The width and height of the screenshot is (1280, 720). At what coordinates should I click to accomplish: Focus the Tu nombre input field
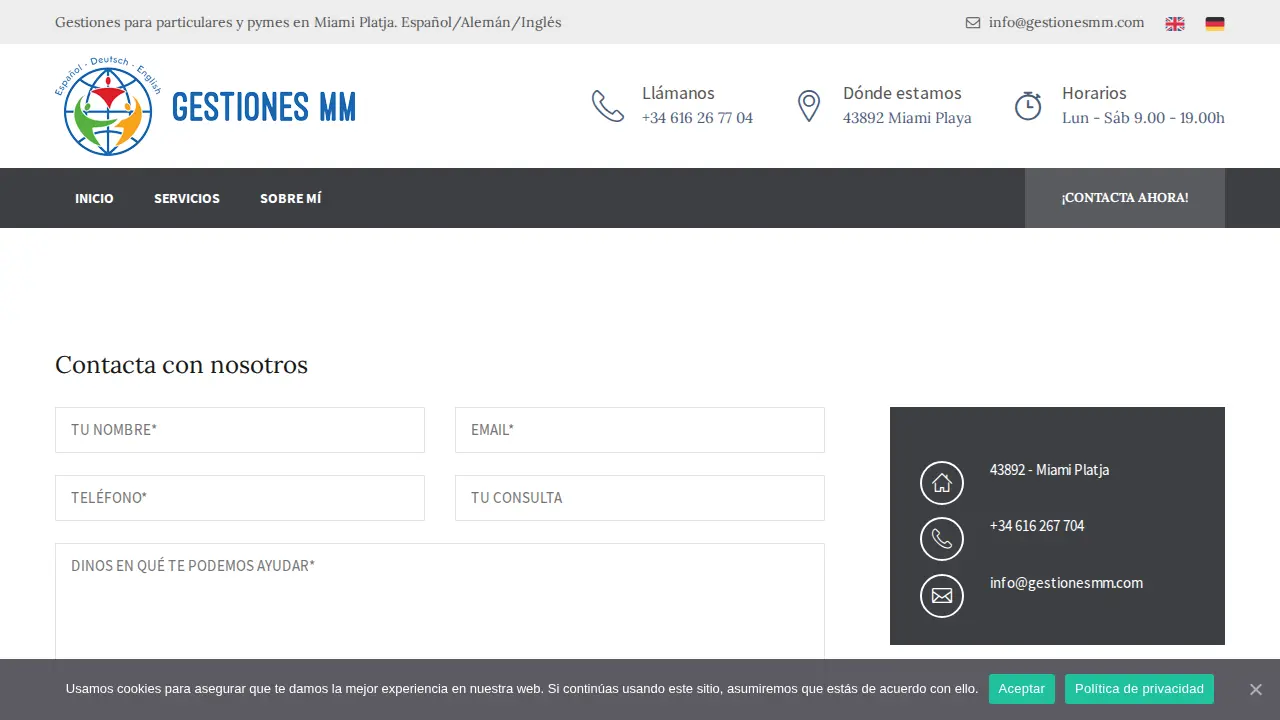click(240, 430)
